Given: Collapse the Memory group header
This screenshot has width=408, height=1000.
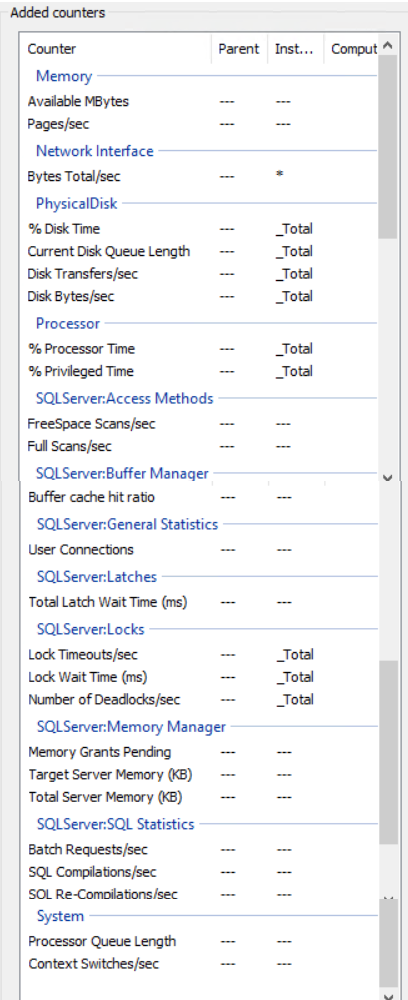Looking at the screenshot, I should (x=64, y=76).
